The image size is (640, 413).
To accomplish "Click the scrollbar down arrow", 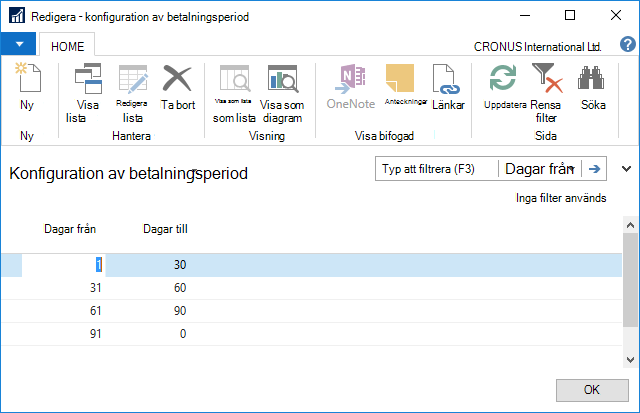I will [630, 360].
